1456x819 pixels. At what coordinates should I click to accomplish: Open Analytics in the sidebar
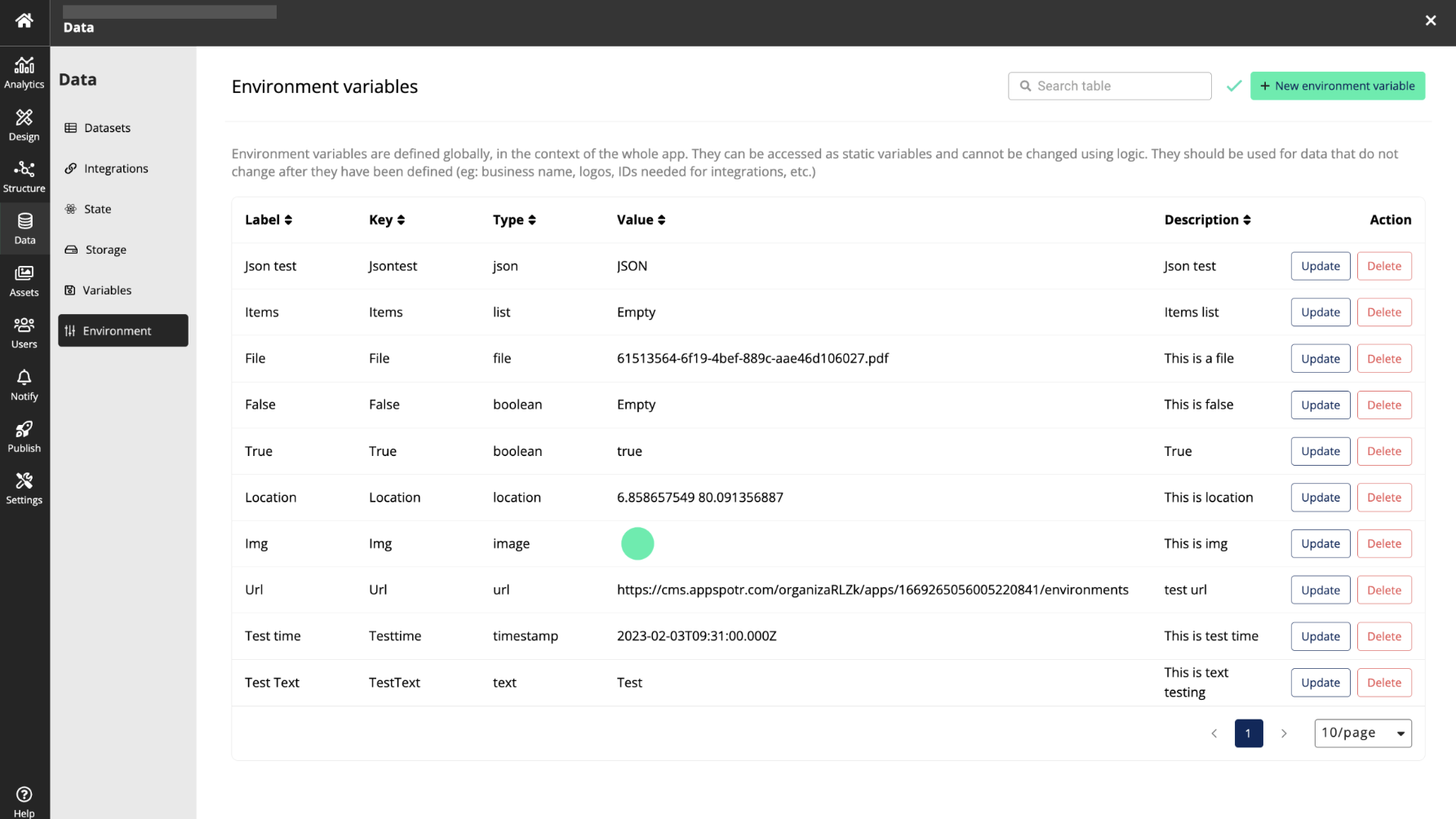[x=24, y=73]
